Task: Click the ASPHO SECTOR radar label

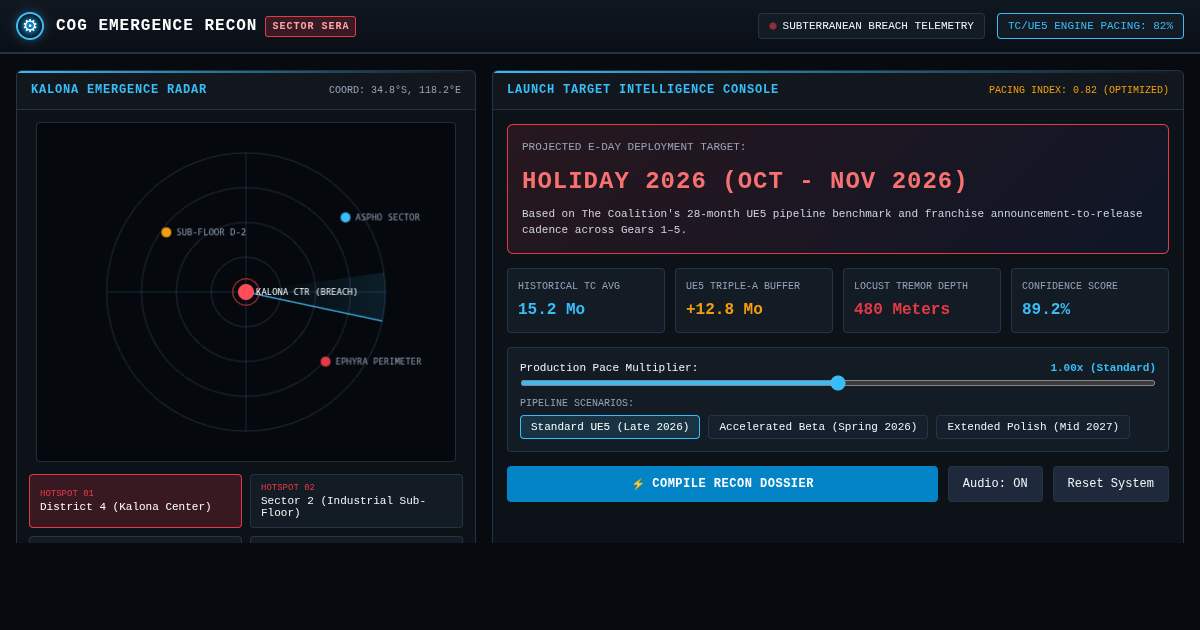Action: point(388,217)
